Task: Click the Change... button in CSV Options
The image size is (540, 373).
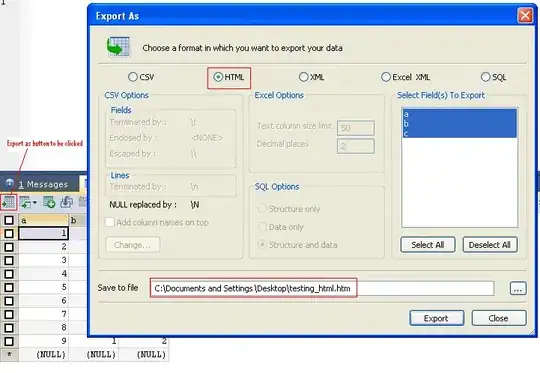Action: pyautogui.click(x=133, y=245)
